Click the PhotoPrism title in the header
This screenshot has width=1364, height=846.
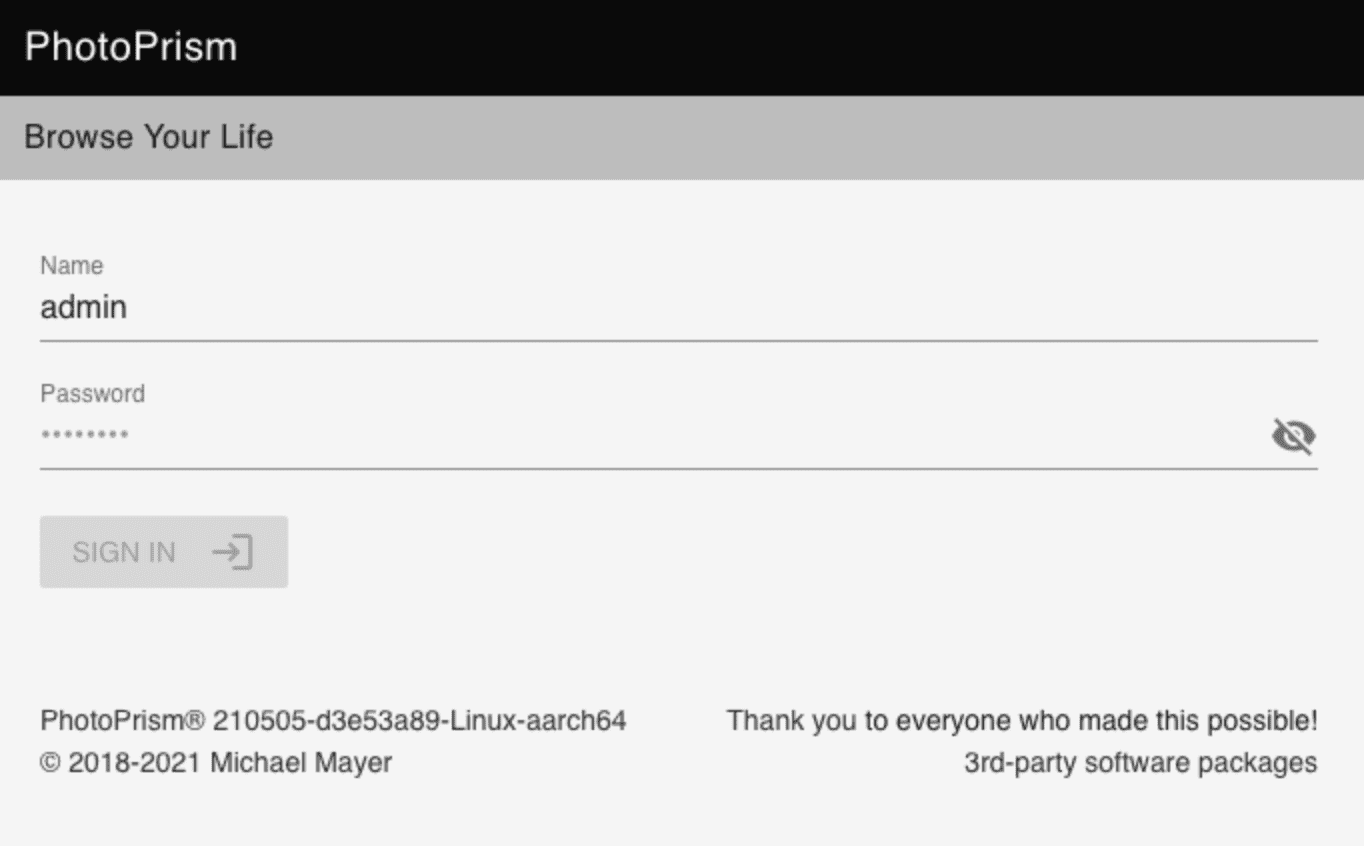[131, 47]
